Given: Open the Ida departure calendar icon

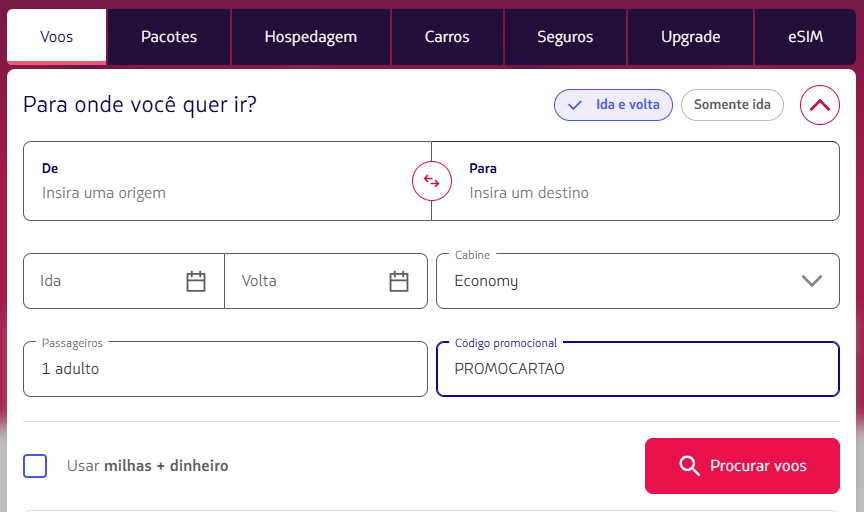Looking at the screenshot, I should pyautogui.click(x=196, y=281).
